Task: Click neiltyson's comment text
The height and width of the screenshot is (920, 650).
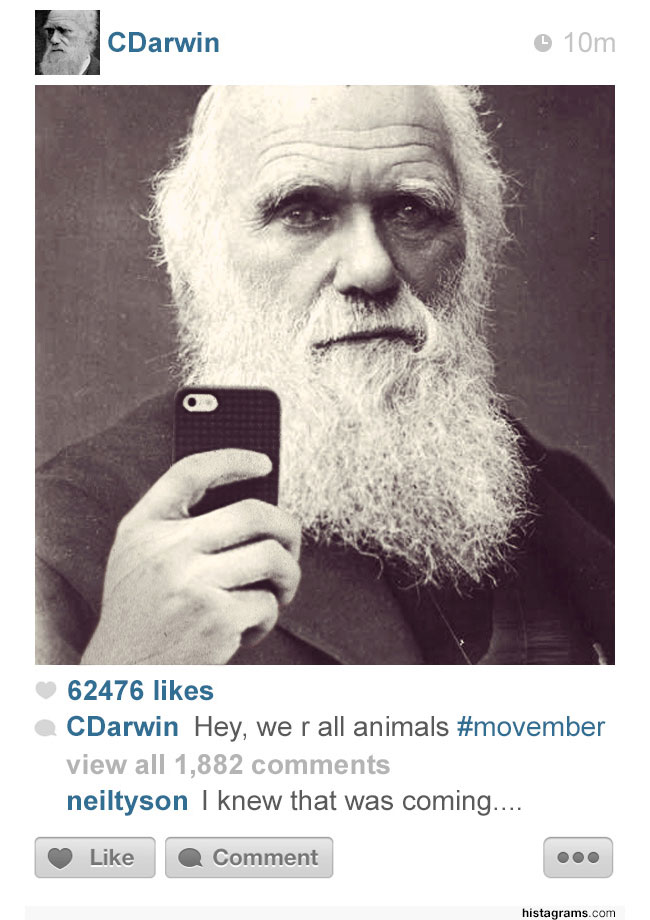Action: pos(361,801)
